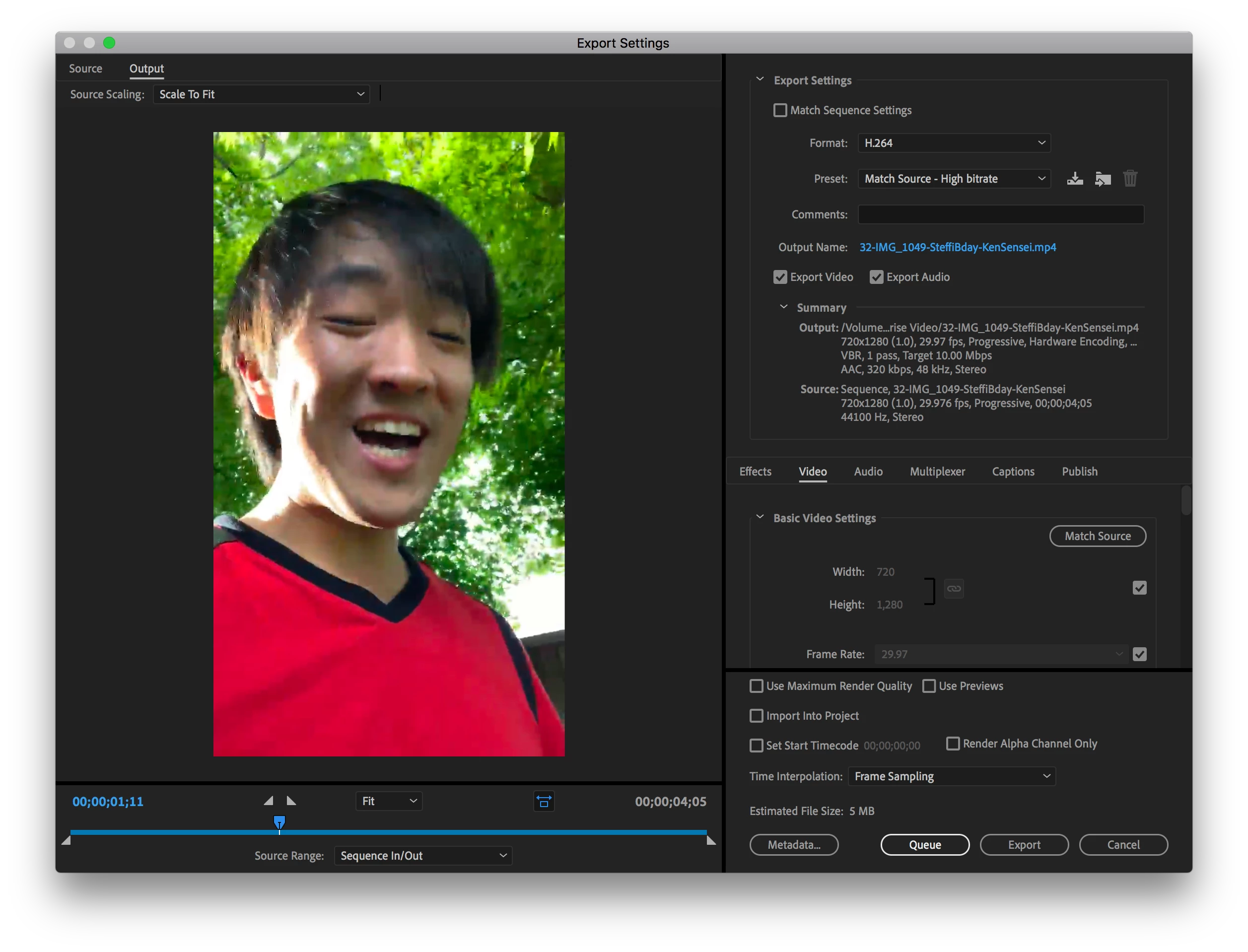Enable Use Maximum Render Quality
The width and height of the screenshot is (1248, 952).
[x=757, y=685]
